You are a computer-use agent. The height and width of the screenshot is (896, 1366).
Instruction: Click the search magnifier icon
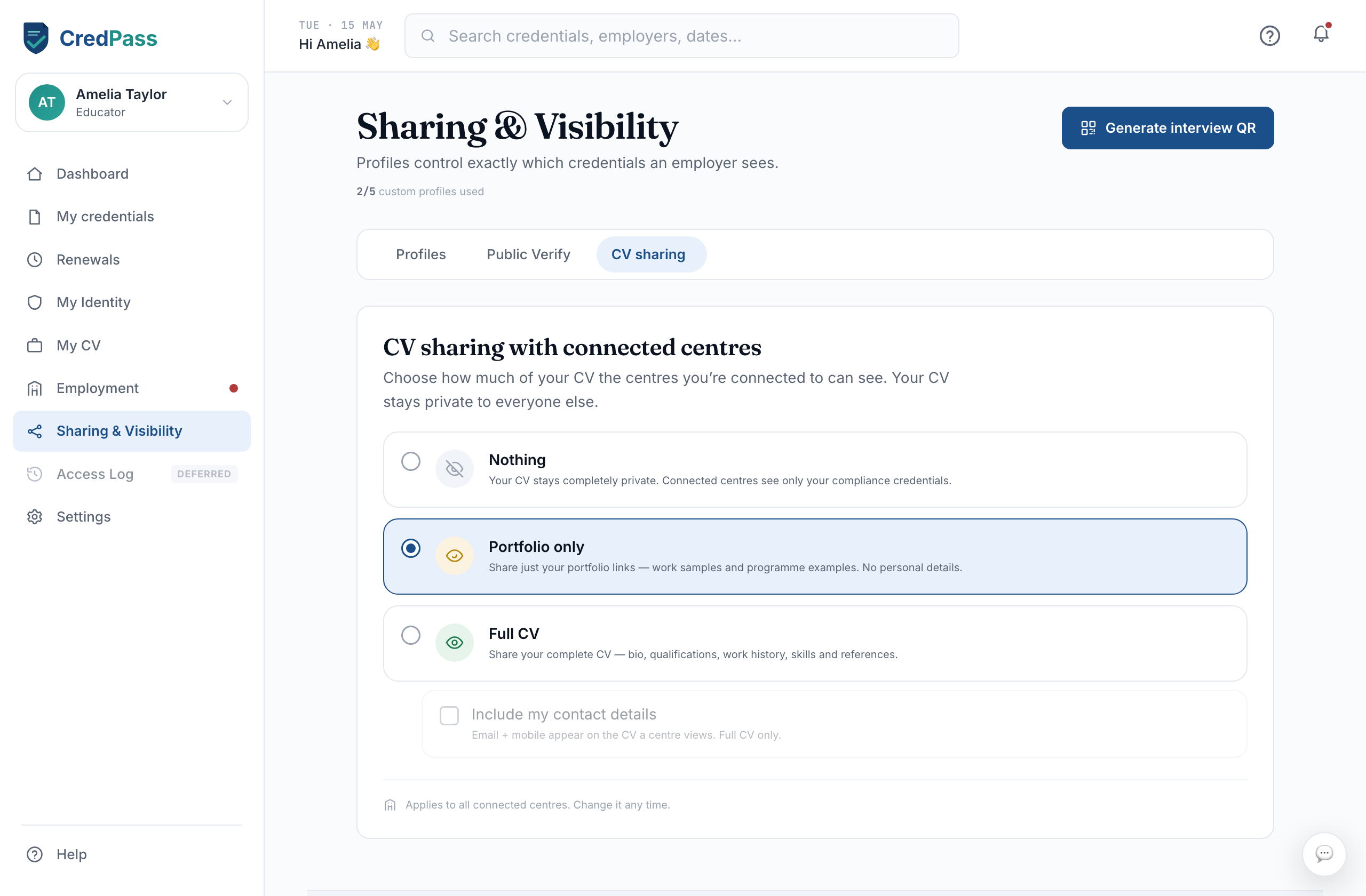(427, 36)
